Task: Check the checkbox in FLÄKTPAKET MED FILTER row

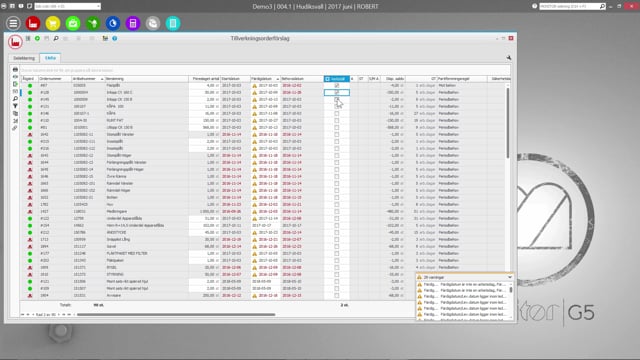Action: coord(337,253)
